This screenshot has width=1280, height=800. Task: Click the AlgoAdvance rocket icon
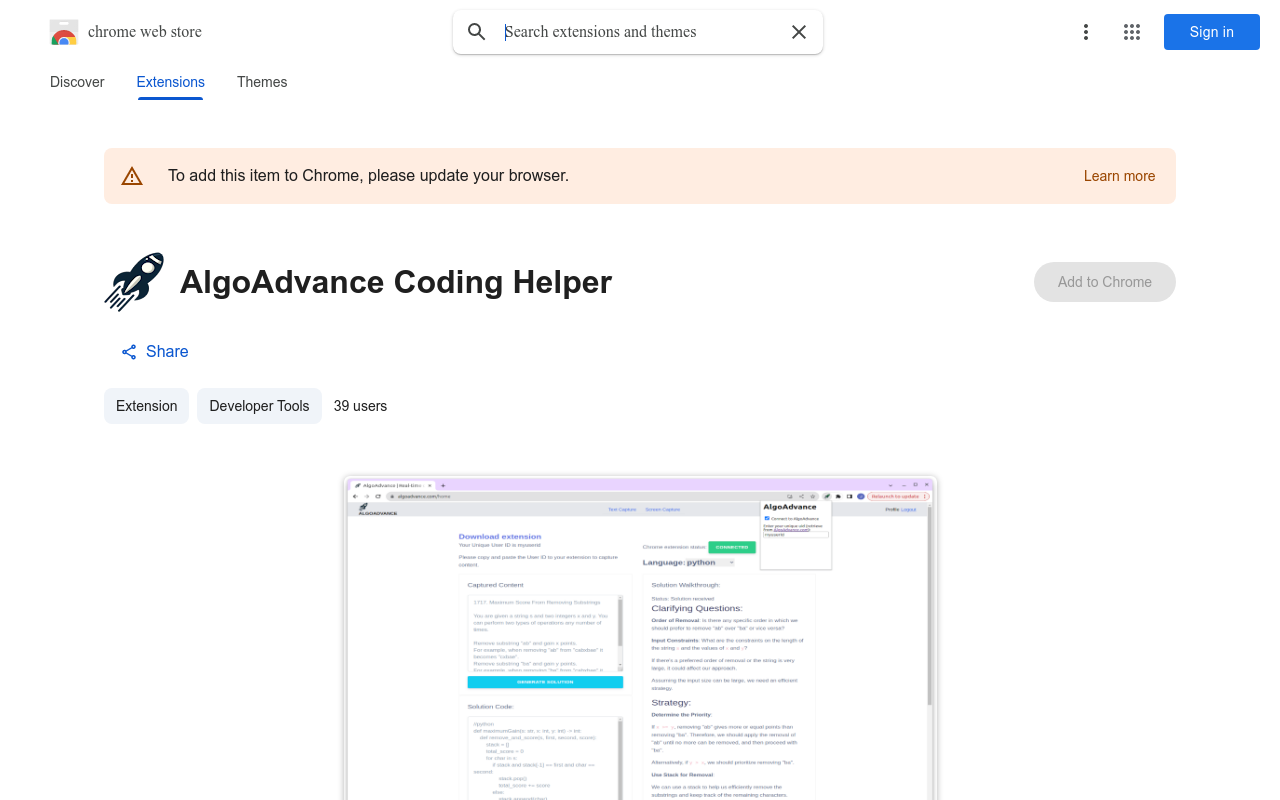tap(134, 282)
